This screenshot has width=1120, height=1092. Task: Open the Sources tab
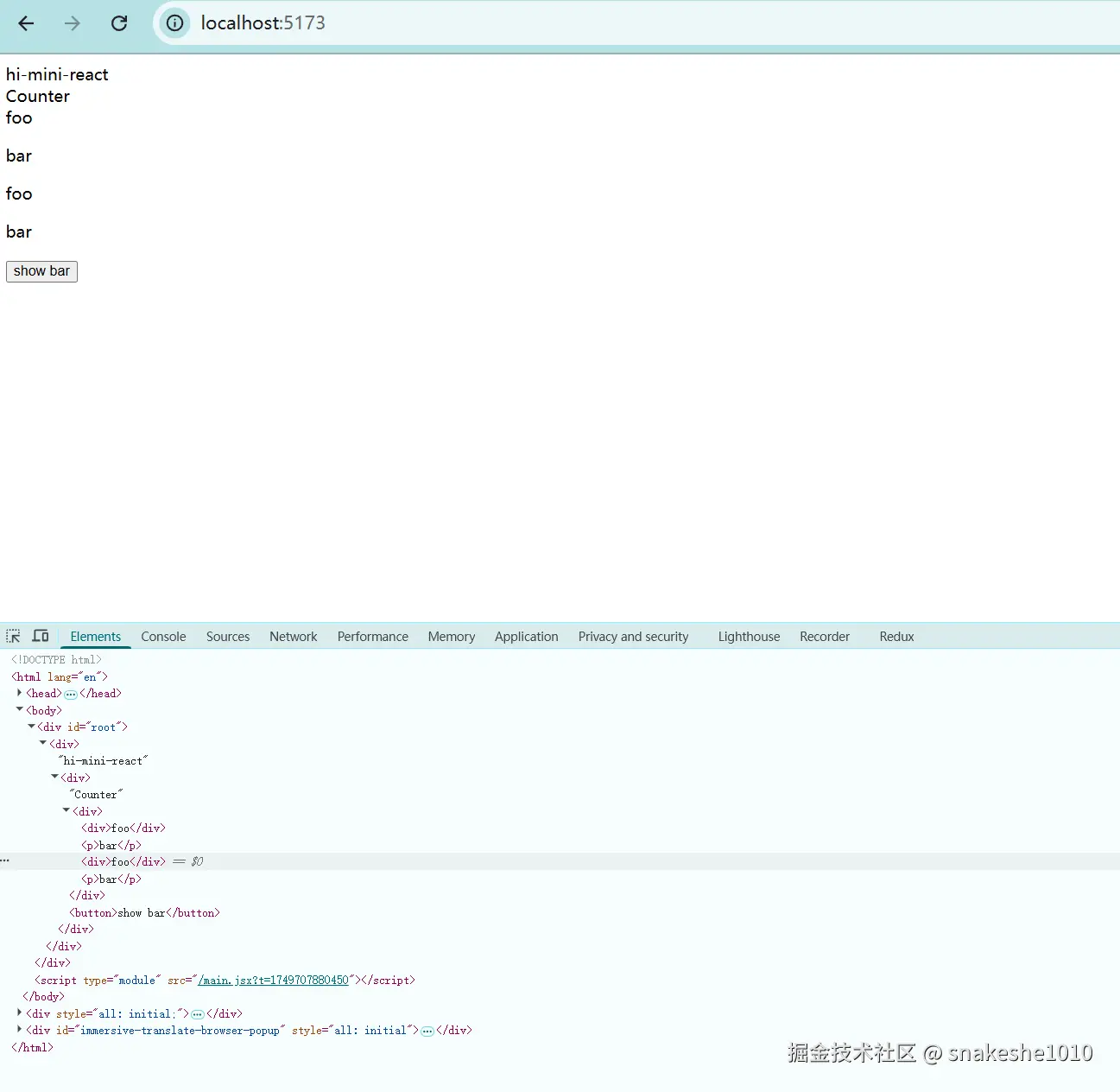228,637
